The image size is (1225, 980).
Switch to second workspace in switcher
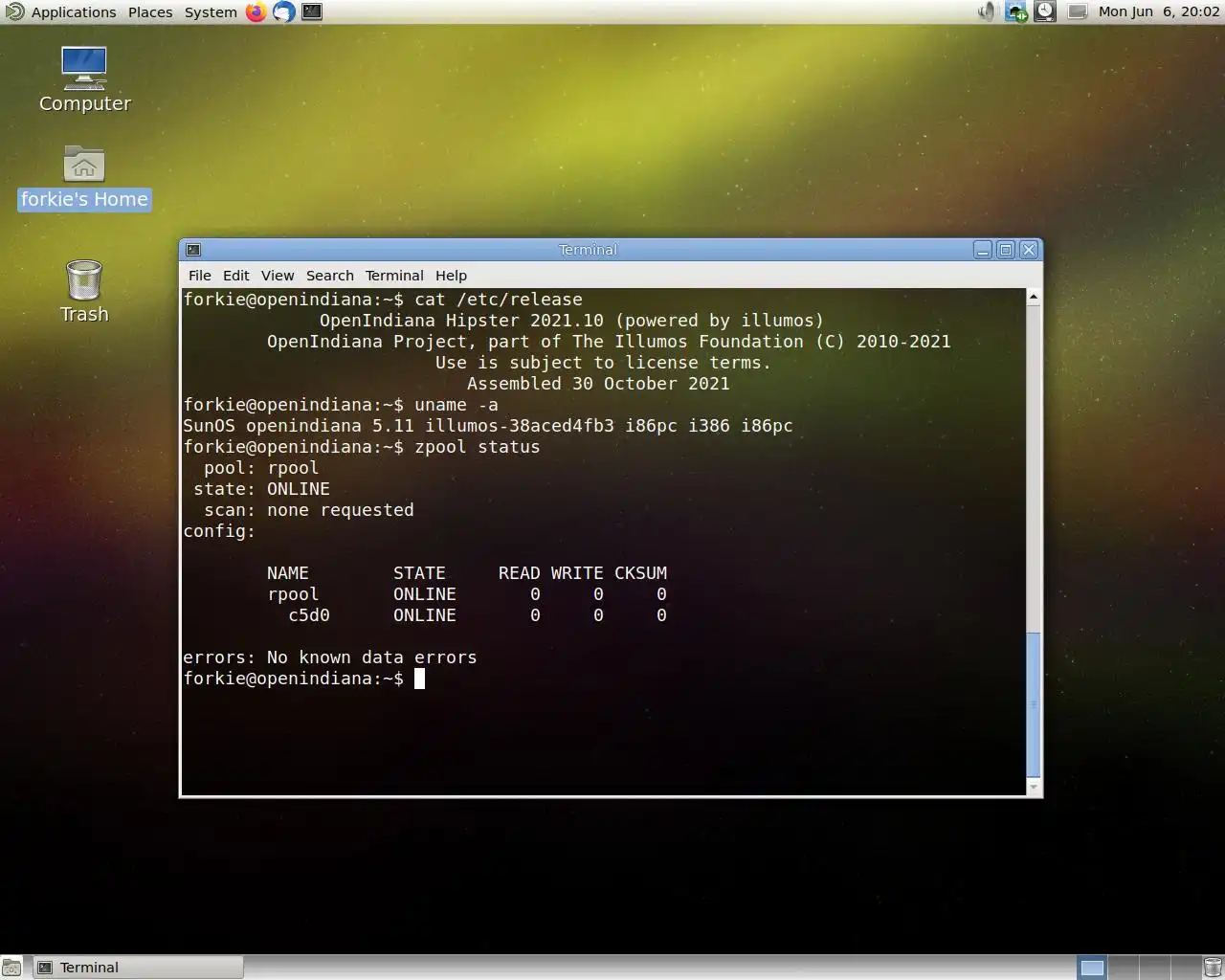1123,968
